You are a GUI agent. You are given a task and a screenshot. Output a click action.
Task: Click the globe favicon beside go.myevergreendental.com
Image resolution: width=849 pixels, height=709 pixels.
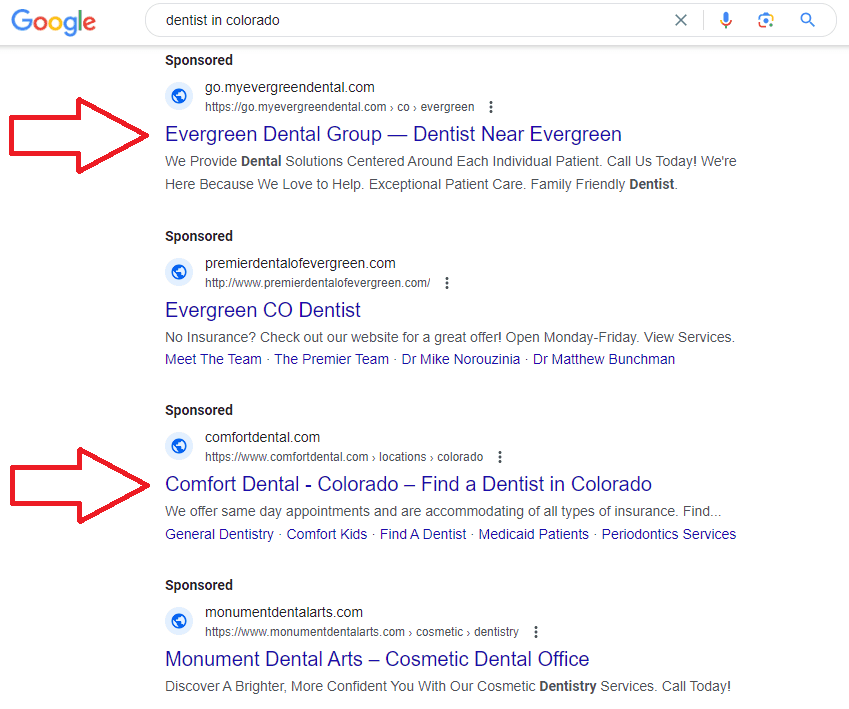tap(179, 96)
